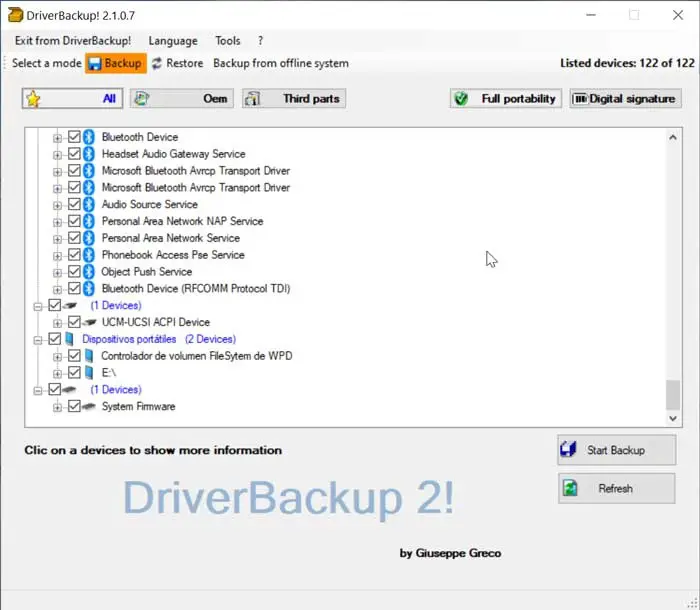Click the scroll up arrow of device list
Screen dimensions: 700x610
[673, 137]
